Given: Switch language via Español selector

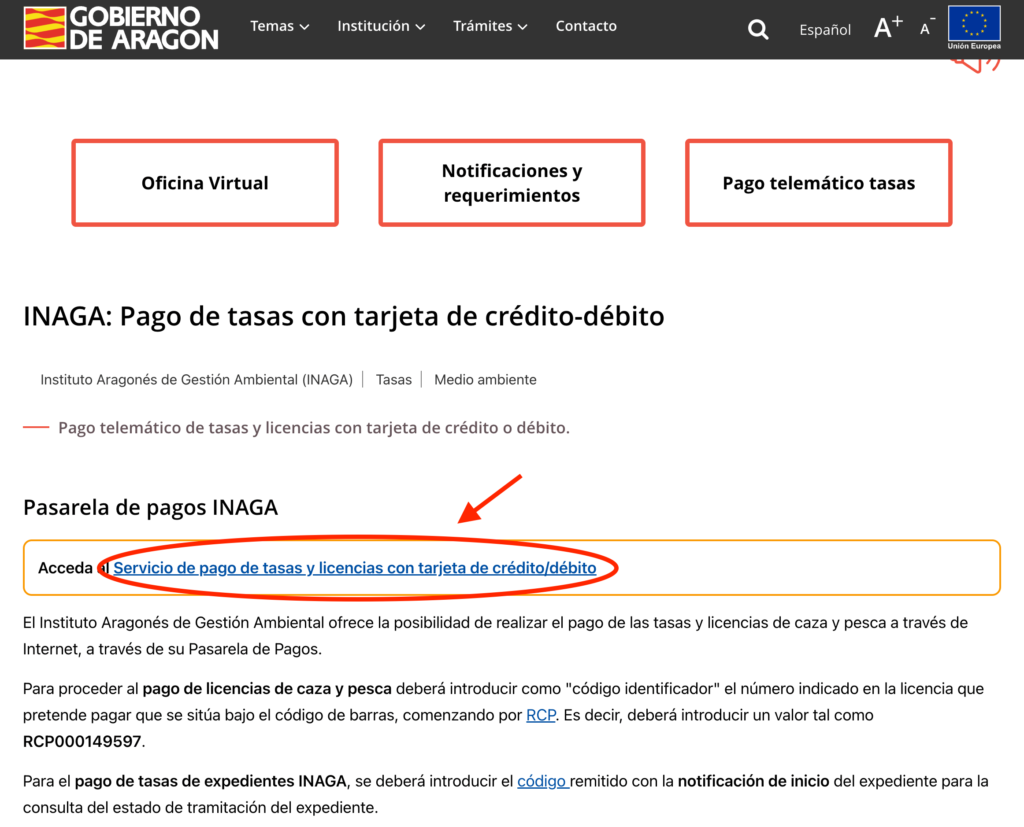Looking at the screenshot, I should click(x=825, y=29).
